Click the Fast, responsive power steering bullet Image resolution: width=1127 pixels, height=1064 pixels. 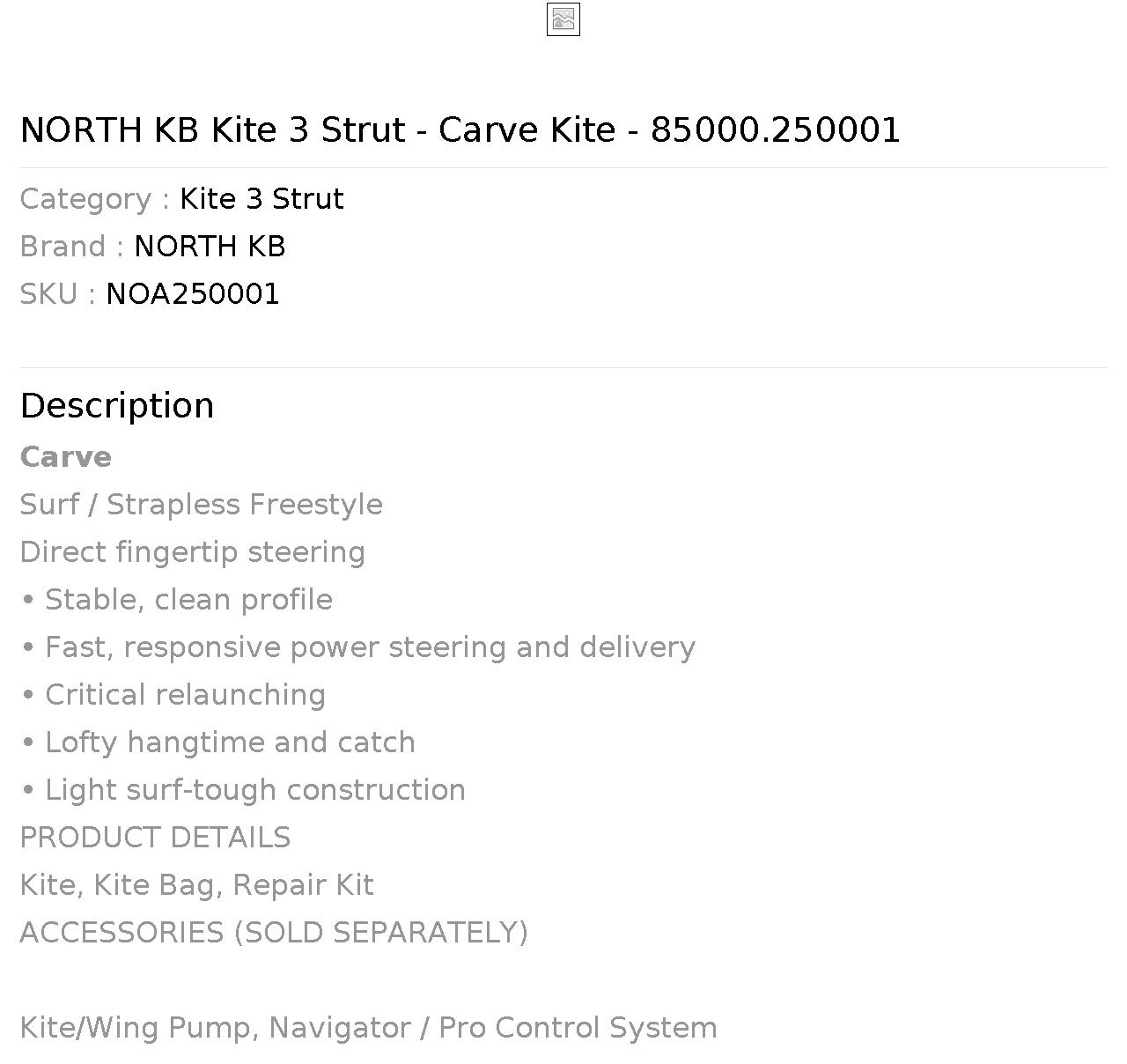357,647
